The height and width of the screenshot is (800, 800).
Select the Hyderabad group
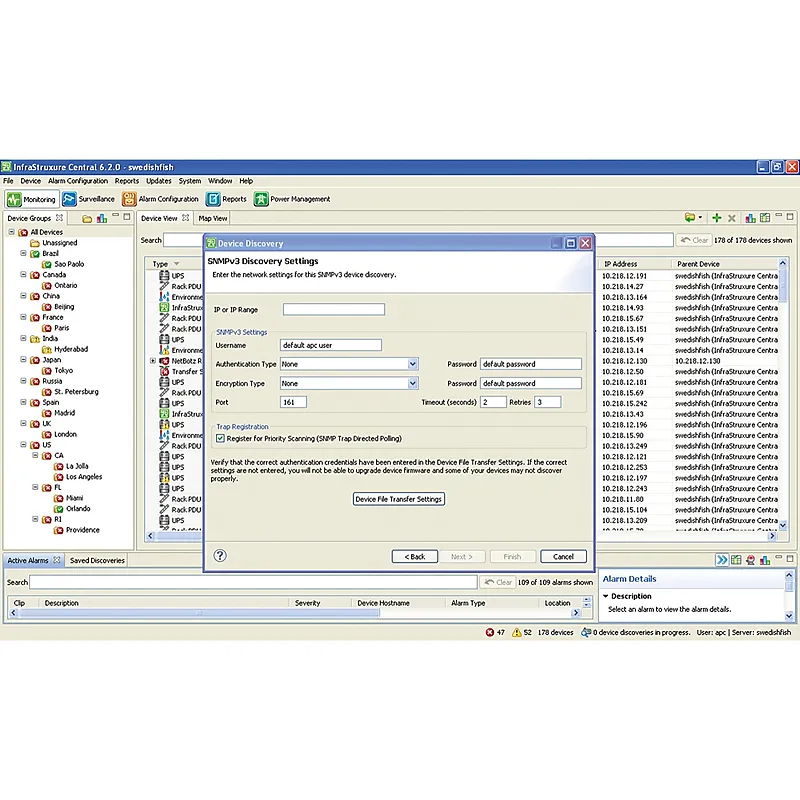click(x=71, y=349)
